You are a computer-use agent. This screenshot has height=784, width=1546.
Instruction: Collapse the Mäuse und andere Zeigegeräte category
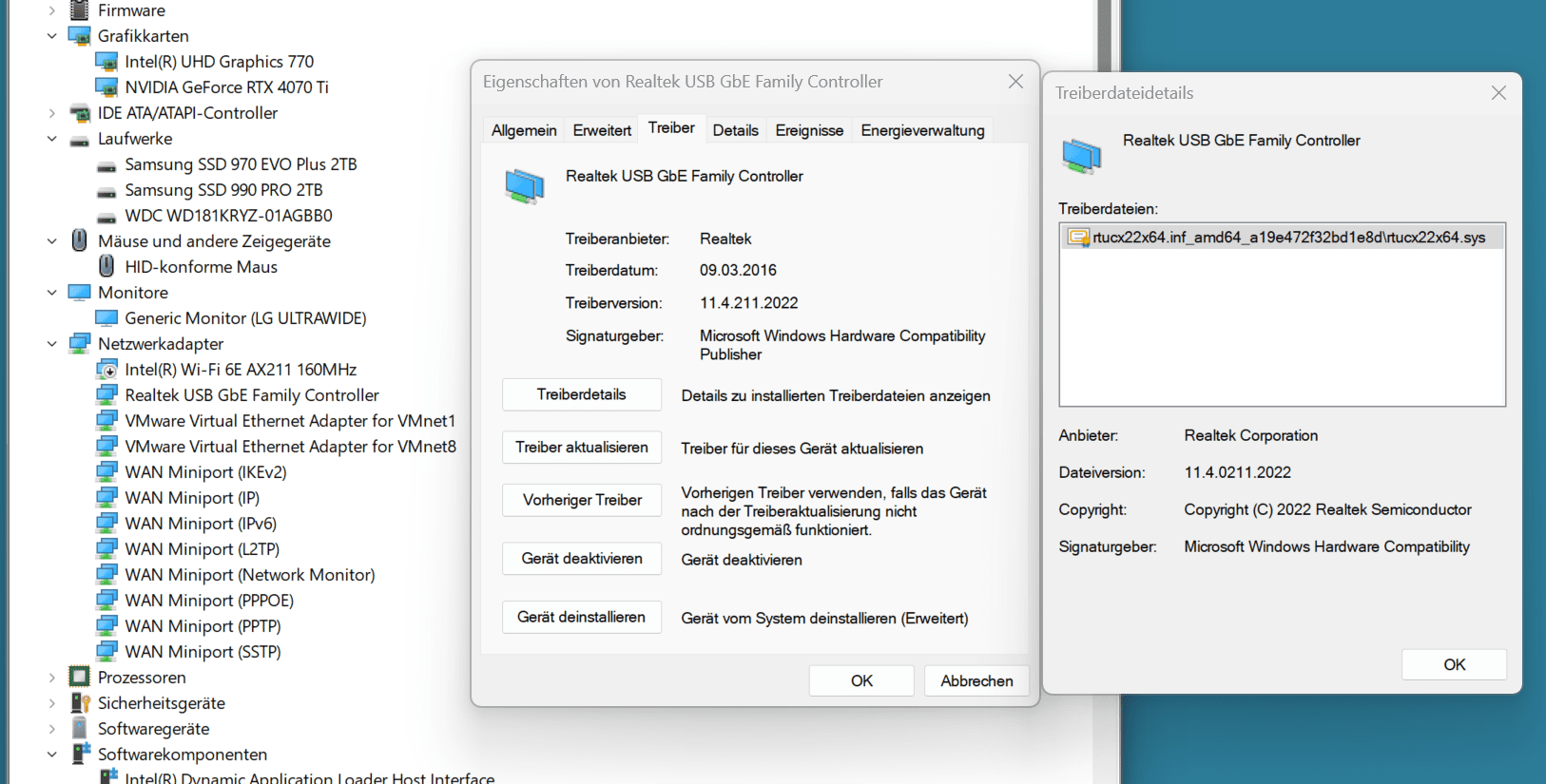click(51, 241)
